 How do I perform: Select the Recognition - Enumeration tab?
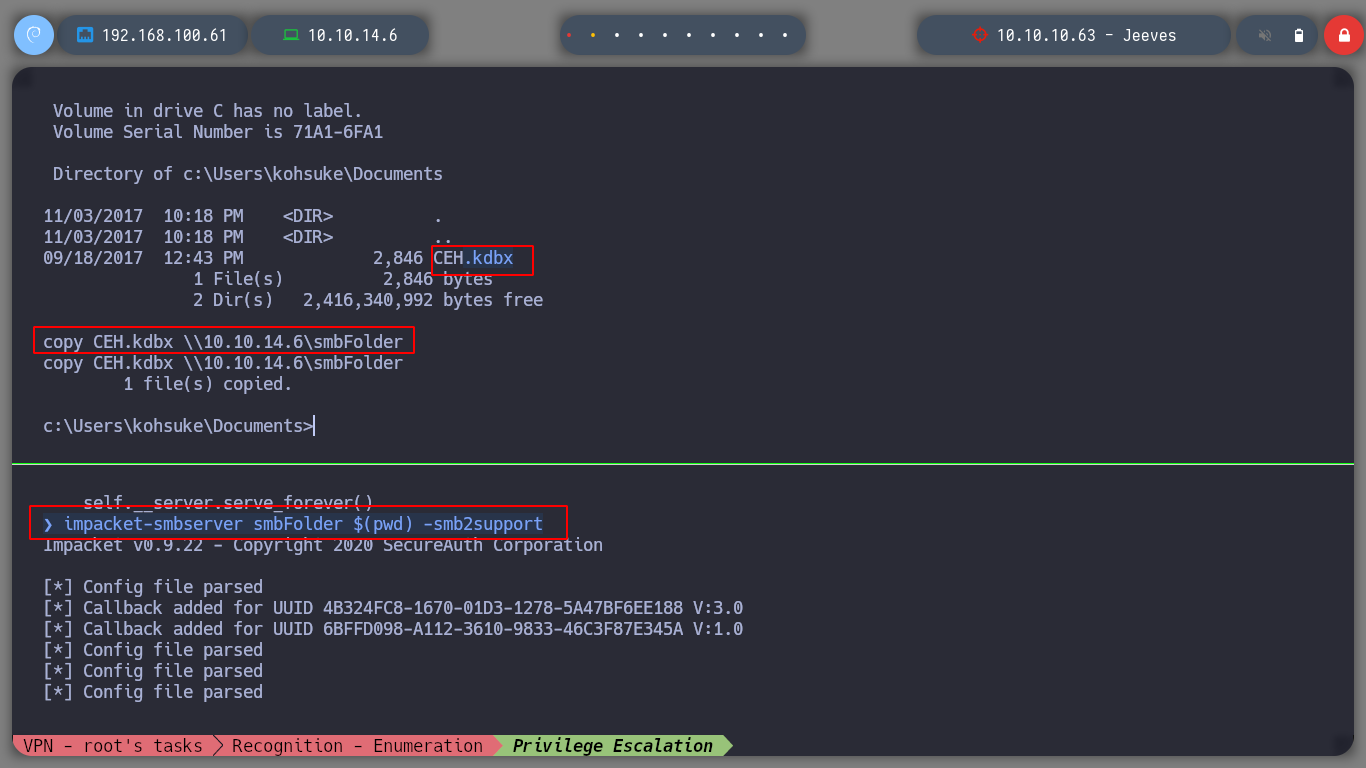coord(357,746)
